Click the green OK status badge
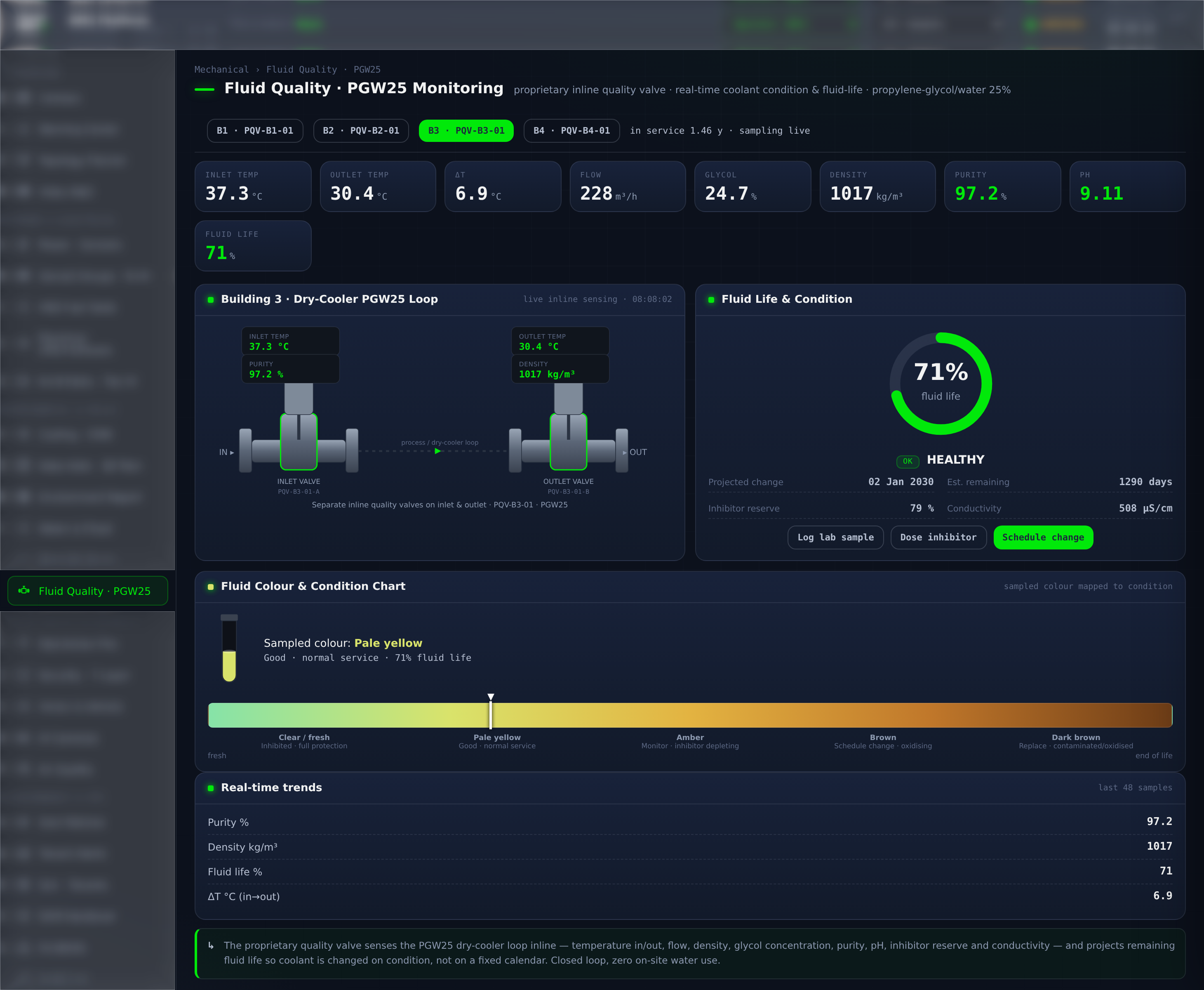Screen dimensions: 1204x990 (908, 461)
